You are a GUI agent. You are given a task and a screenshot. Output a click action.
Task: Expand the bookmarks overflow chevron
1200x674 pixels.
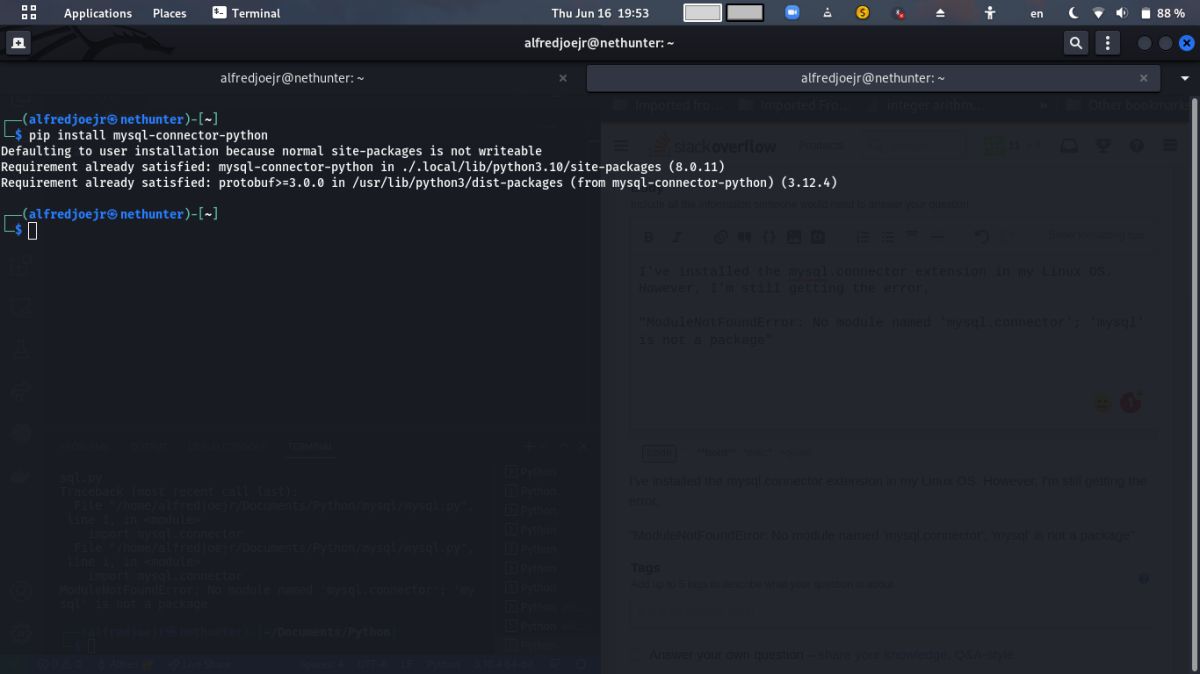pos(1044,105)
